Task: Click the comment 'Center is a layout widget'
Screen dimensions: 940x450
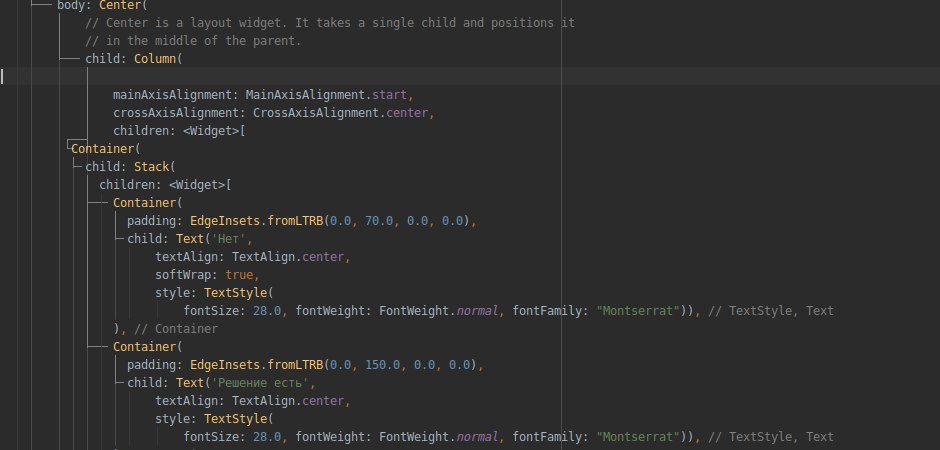Action: pyautogui.click(x=330, y=23)
